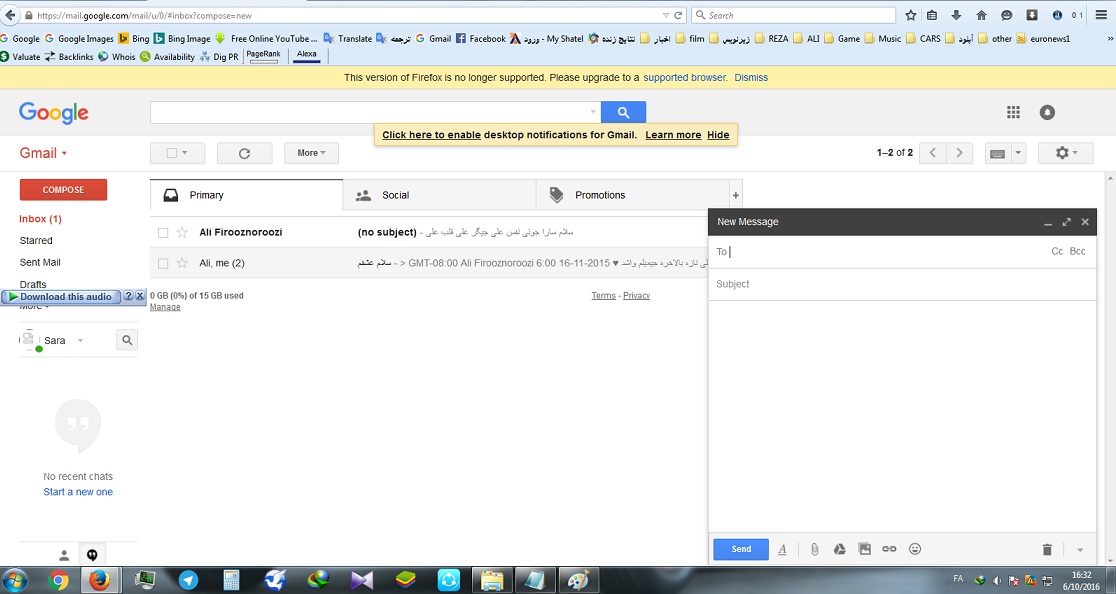
Task: Open the input tools dropdown arrow
Action: [1018, 153]
